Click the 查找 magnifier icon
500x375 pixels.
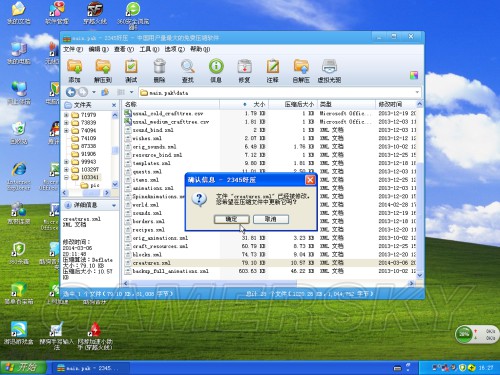coord(188,67)
